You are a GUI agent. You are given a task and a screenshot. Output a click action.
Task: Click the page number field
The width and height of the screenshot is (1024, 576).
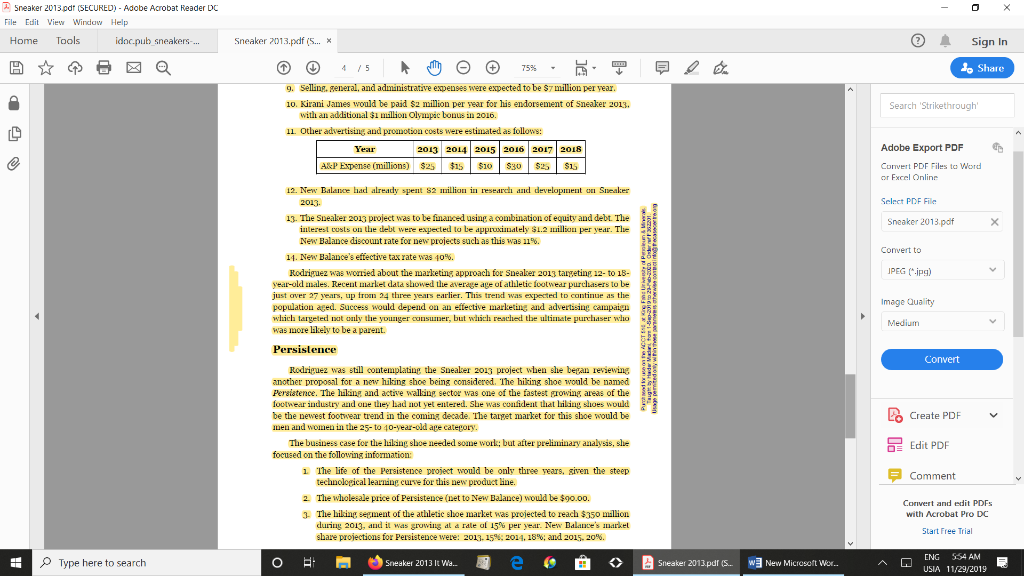344,68
